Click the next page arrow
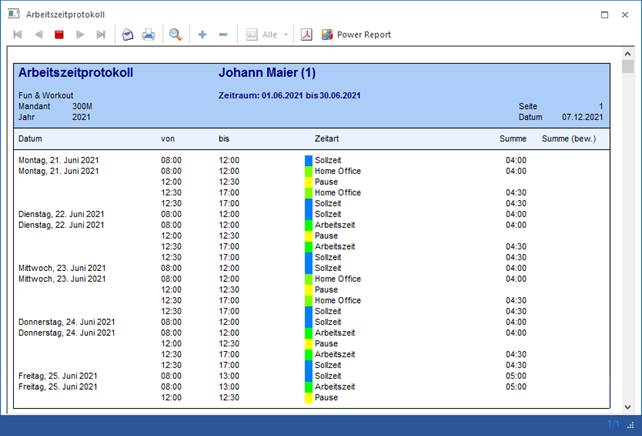The image size is (642, 436). (x=80, y=34)
